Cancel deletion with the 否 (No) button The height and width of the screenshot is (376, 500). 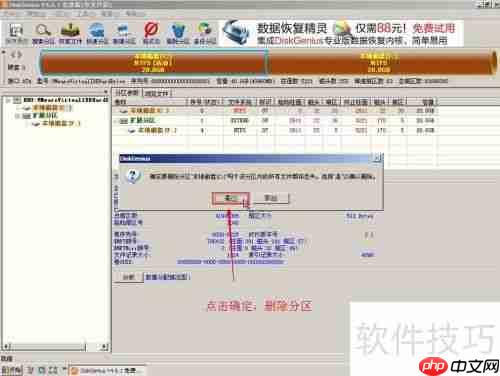click(271, 198)
